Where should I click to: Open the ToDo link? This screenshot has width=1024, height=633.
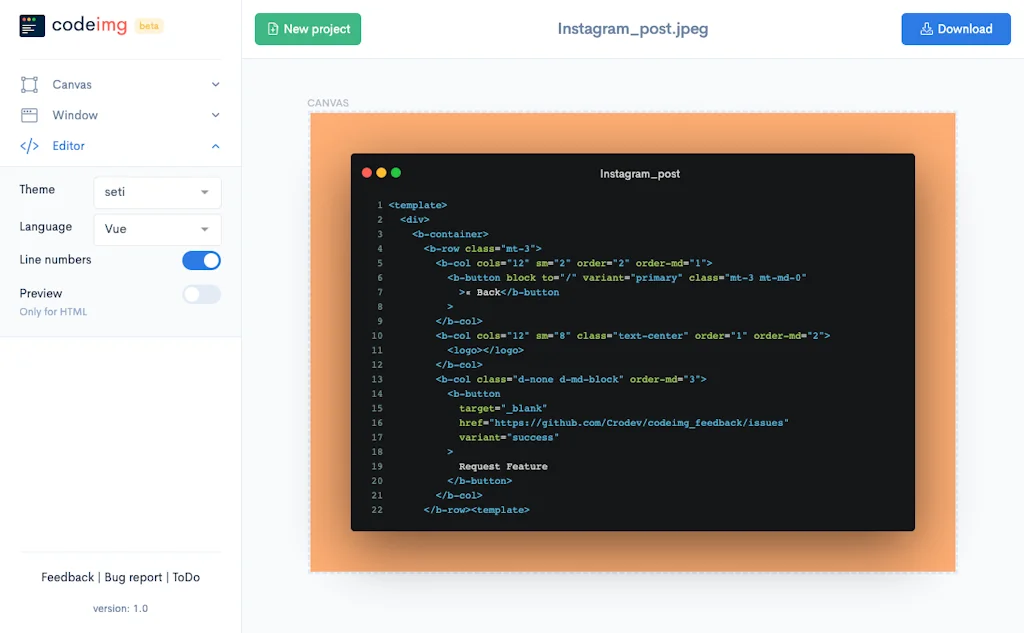click(x=186, y=577)
